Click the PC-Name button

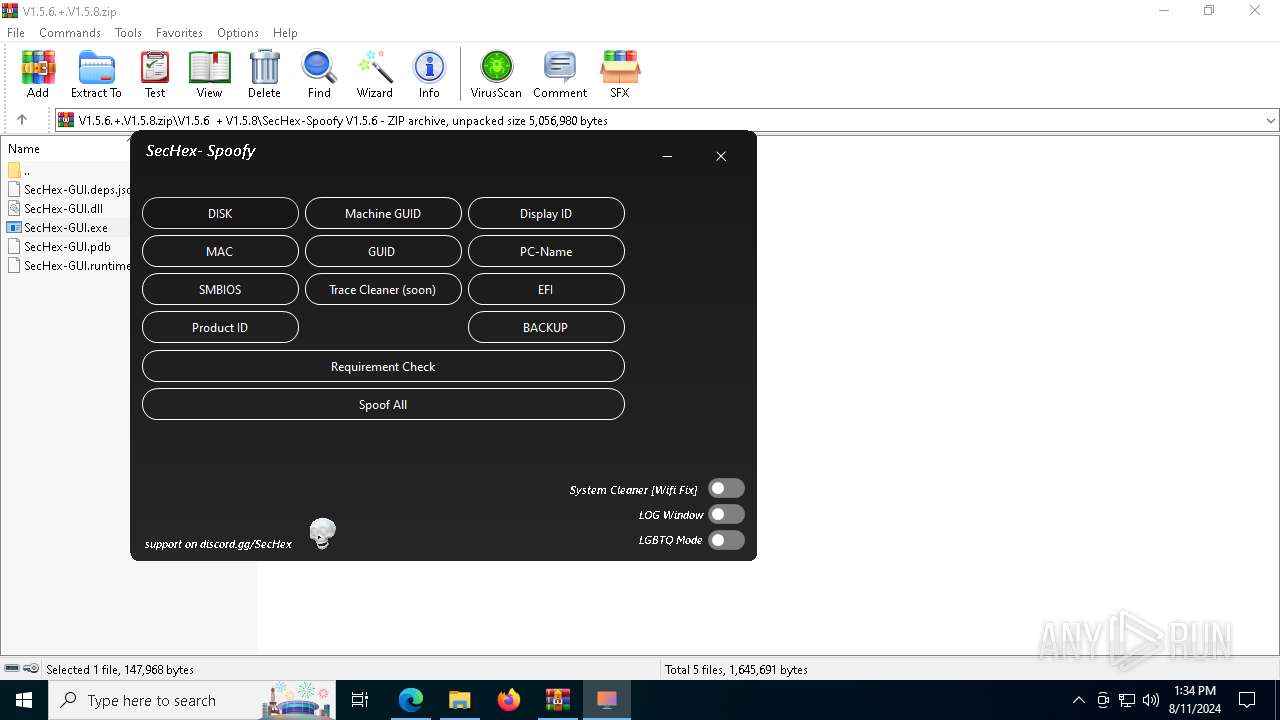(x=546, y=251)
